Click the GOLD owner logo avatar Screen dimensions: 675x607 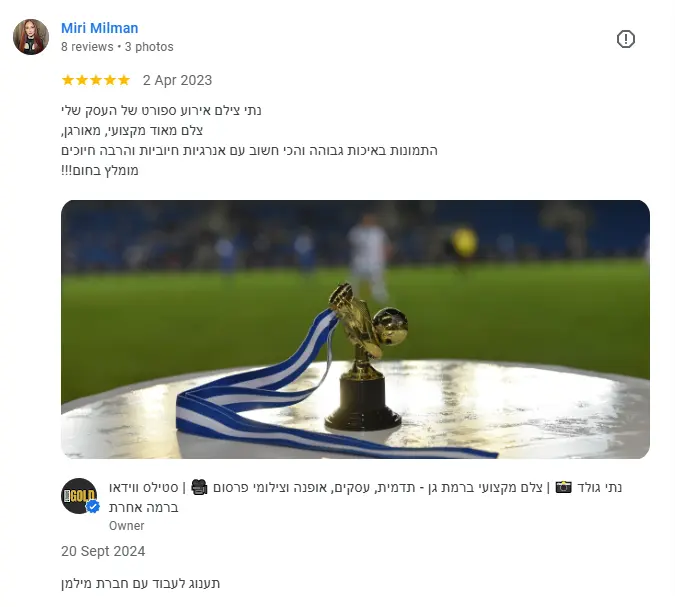point(79,496)
